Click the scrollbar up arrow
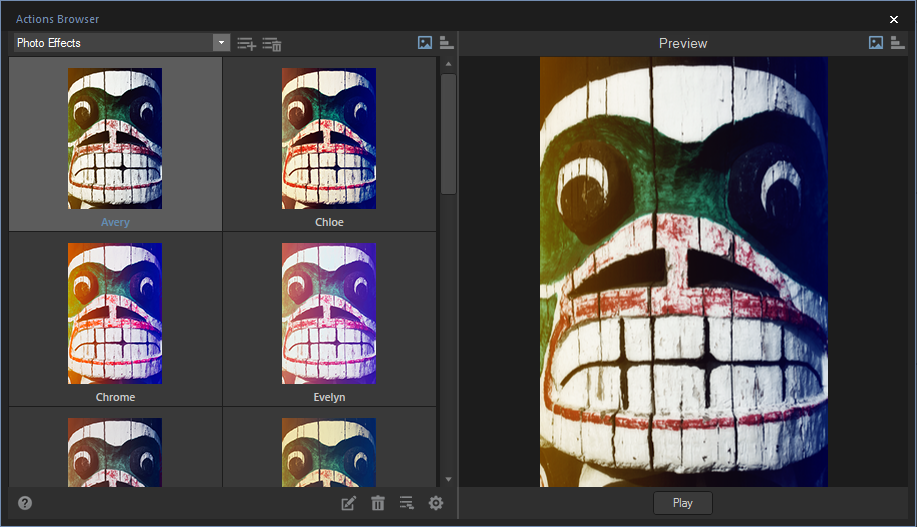Screen dimensions: 917x527 pos(449,64)
